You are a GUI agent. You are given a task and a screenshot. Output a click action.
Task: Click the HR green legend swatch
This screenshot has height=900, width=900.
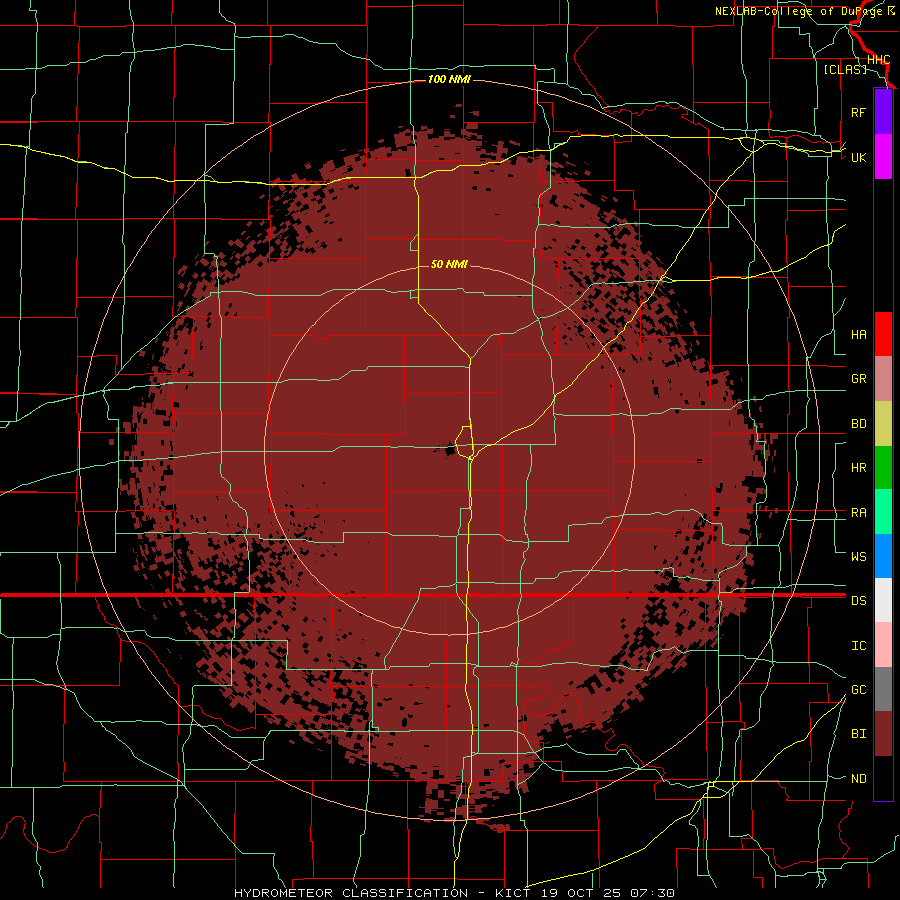point(883,468)
